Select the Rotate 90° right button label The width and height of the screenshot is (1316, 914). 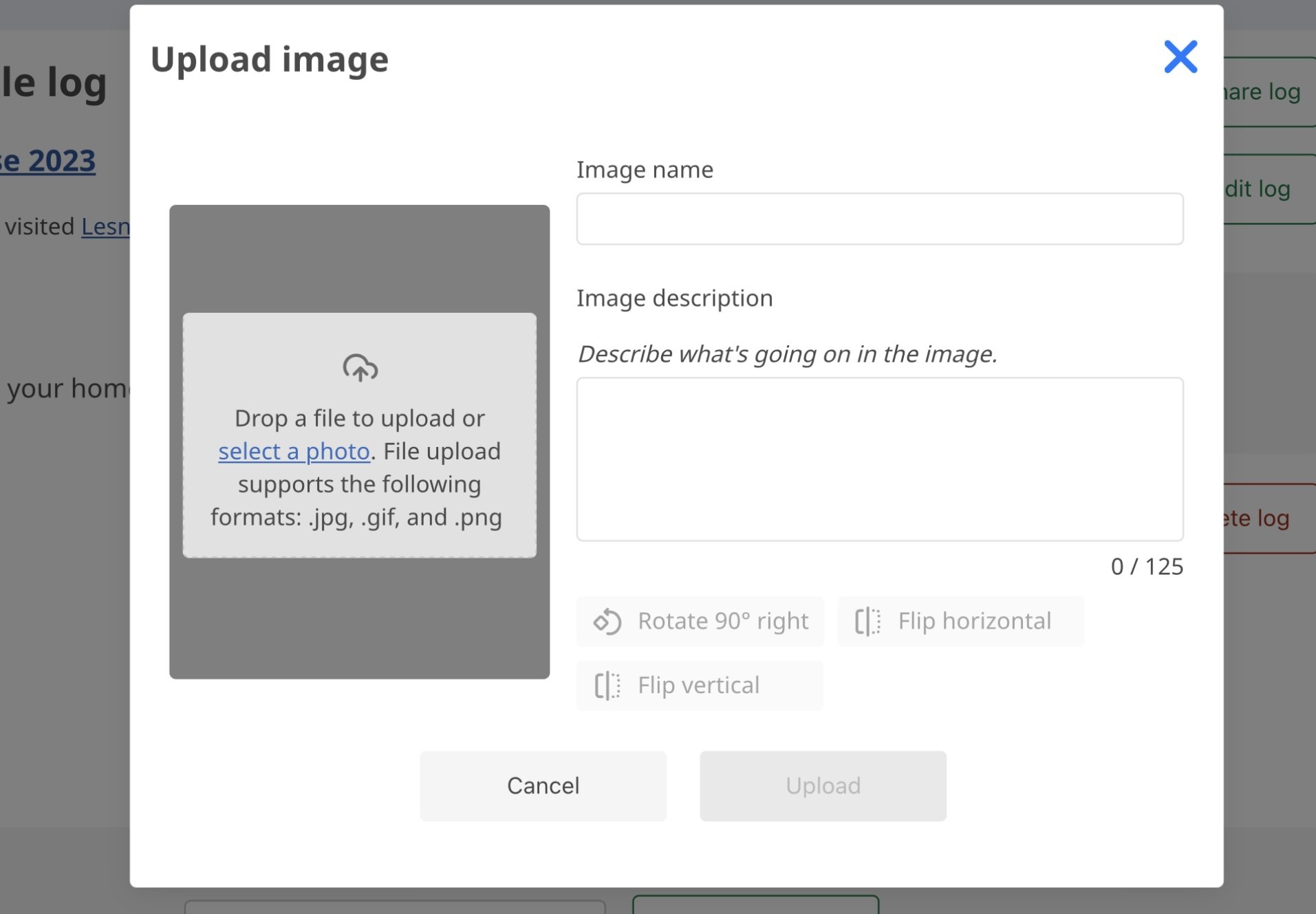[x=723, y=621]
